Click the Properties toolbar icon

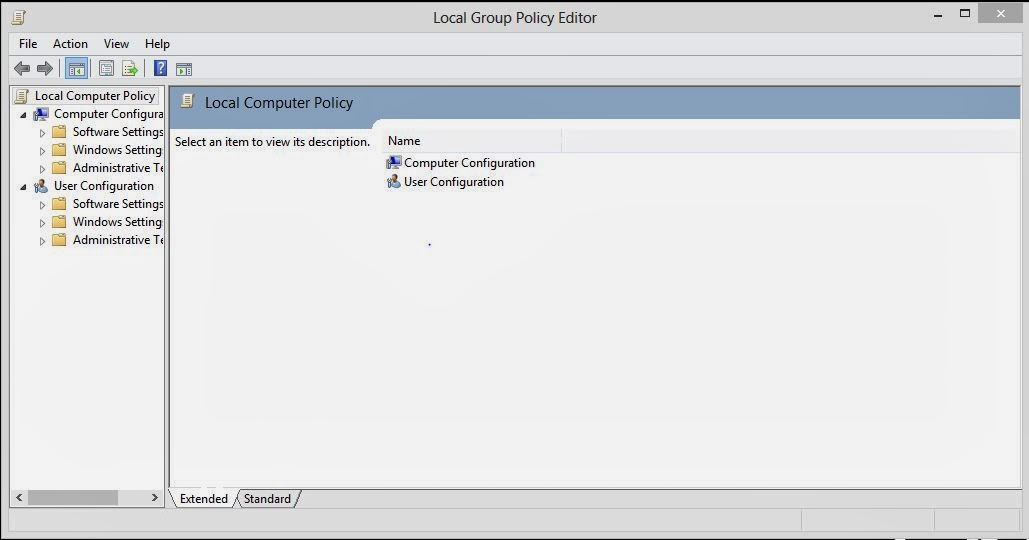point(106,68)
